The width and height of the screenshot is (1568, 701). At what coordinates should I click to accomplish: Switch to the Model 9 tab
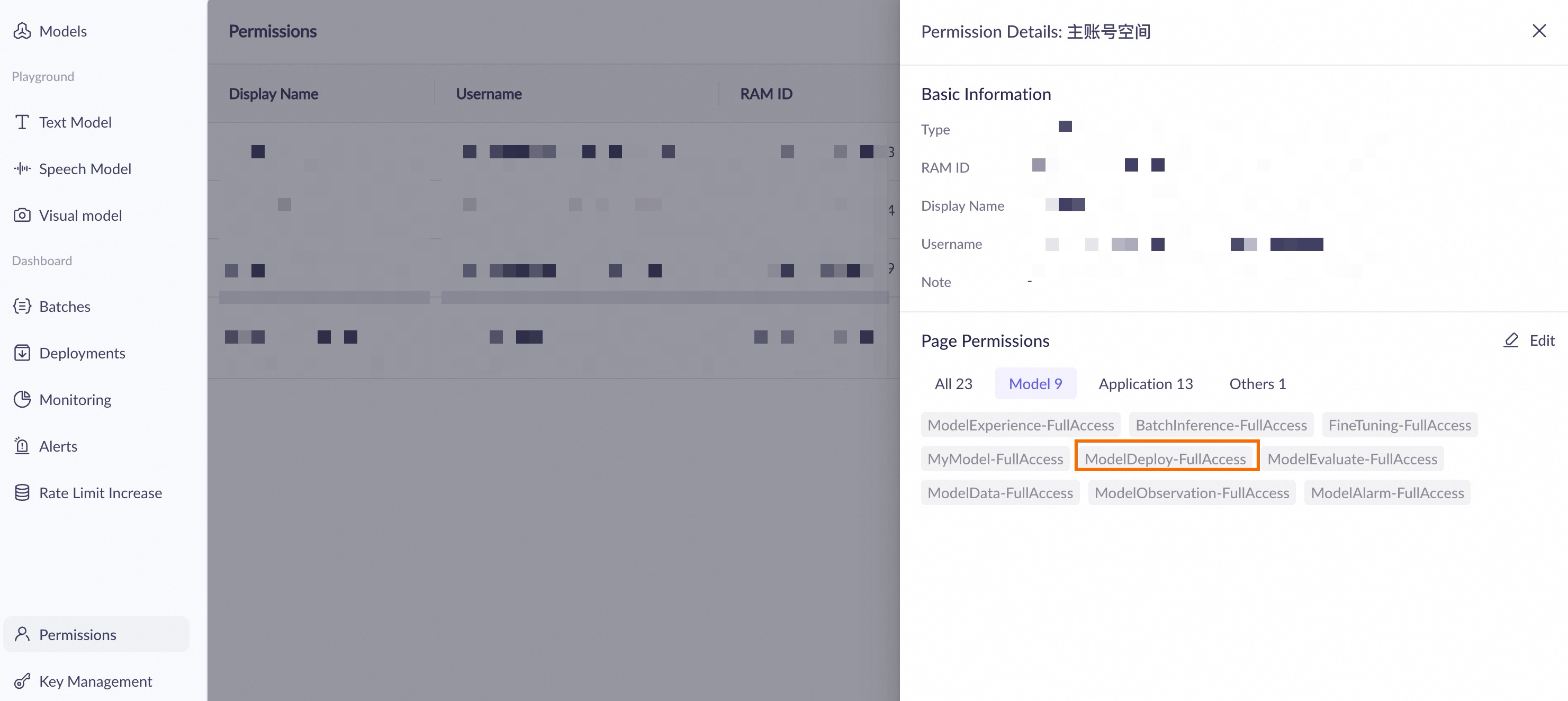1035,383
